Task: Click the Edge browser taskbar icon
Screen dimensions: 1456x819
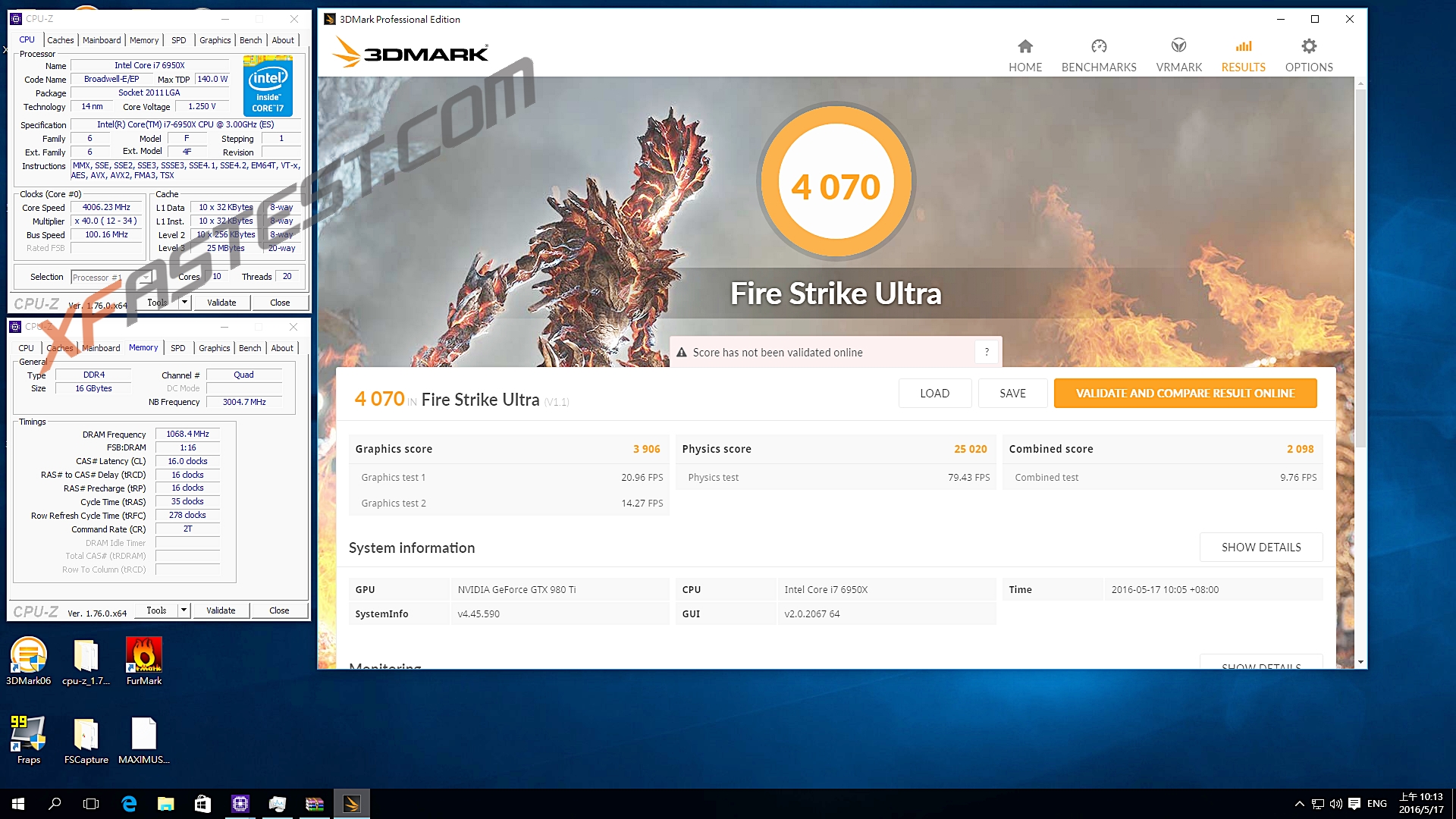Action: pyautogui.click(x=129, y=804)
